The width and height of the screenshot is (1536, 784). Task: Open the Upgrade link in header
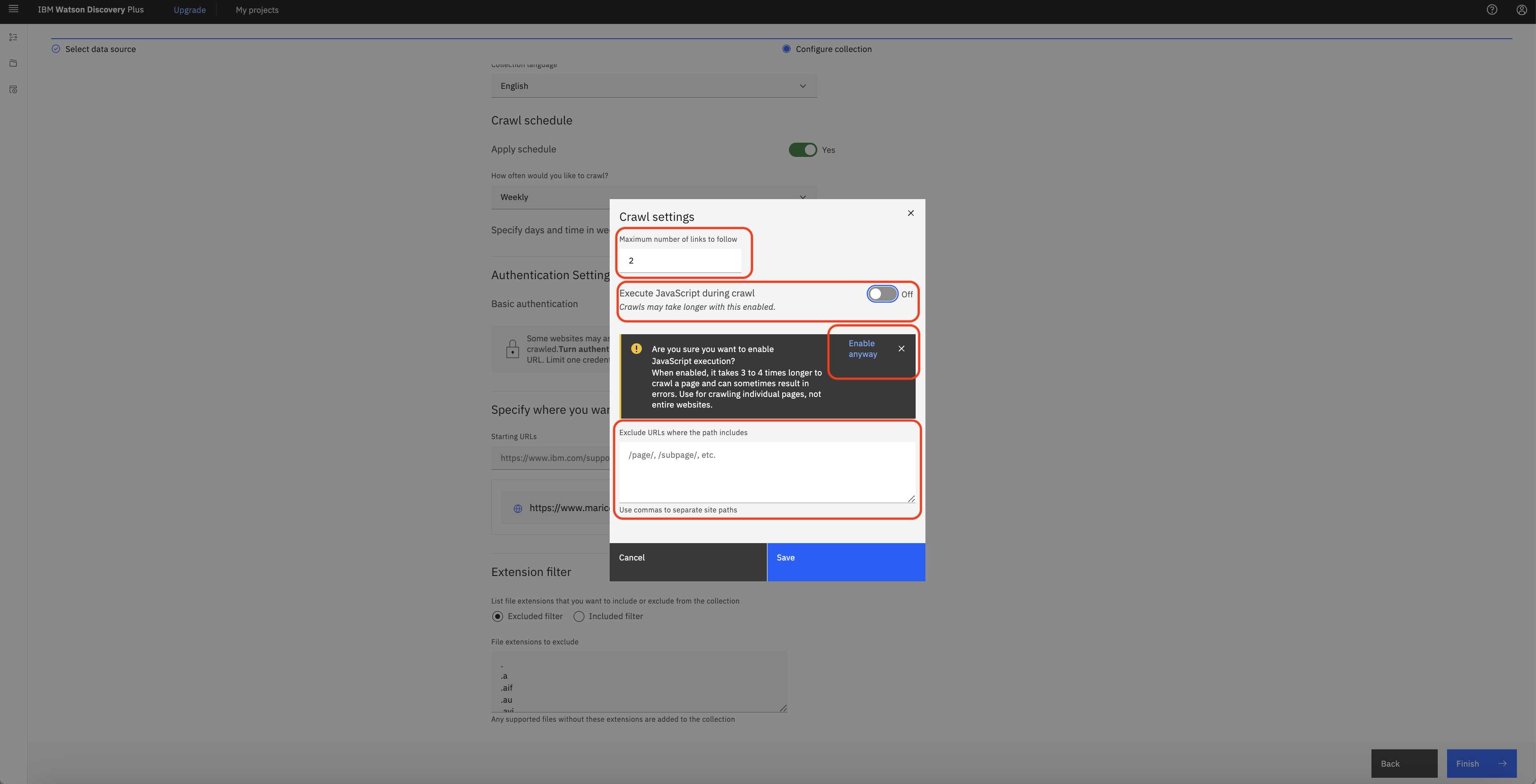189,10
